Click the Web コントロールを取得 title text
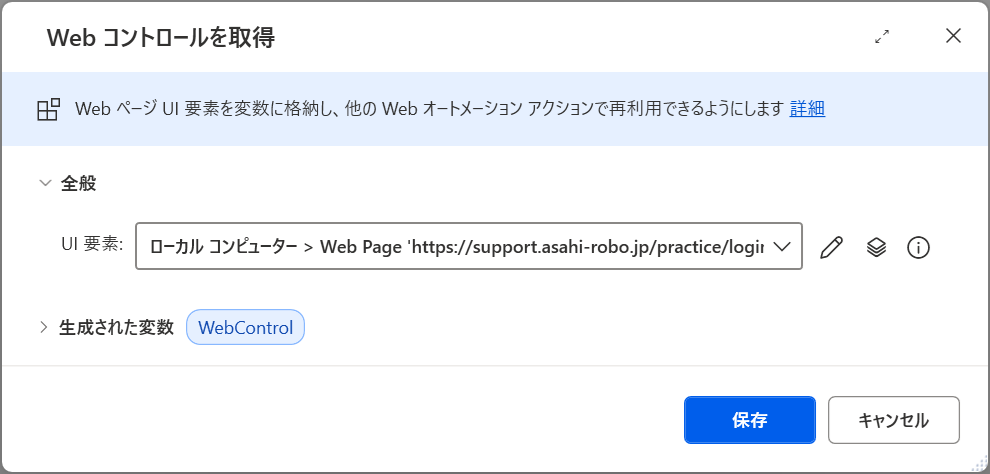 point(160,39)
